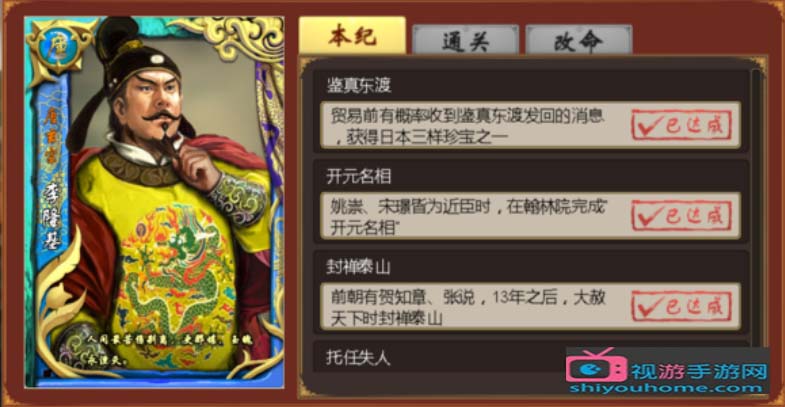This screenshot has width=785, height=407.
Task: Switch to the 通关 tab
Action: click(x=466, y=40)
